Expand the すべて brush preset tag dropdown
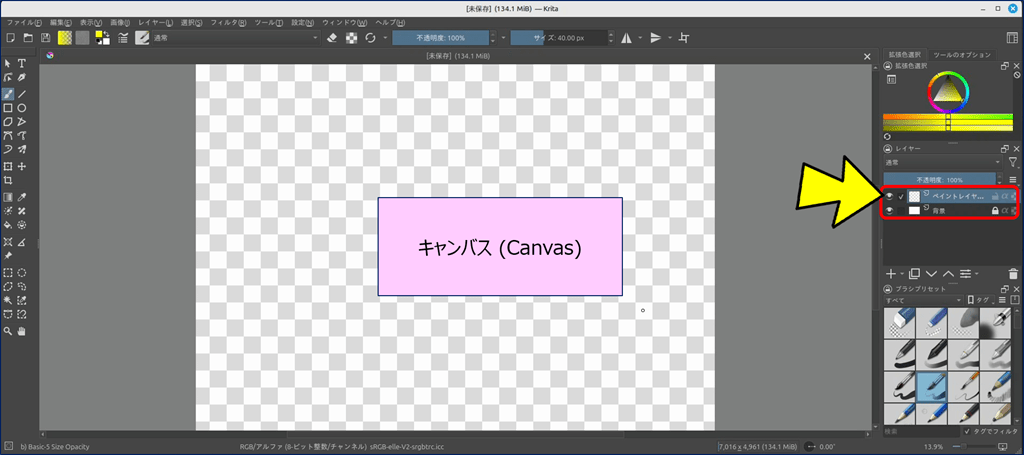Viewport: 1024px width, 455px height. pos(922,299)
